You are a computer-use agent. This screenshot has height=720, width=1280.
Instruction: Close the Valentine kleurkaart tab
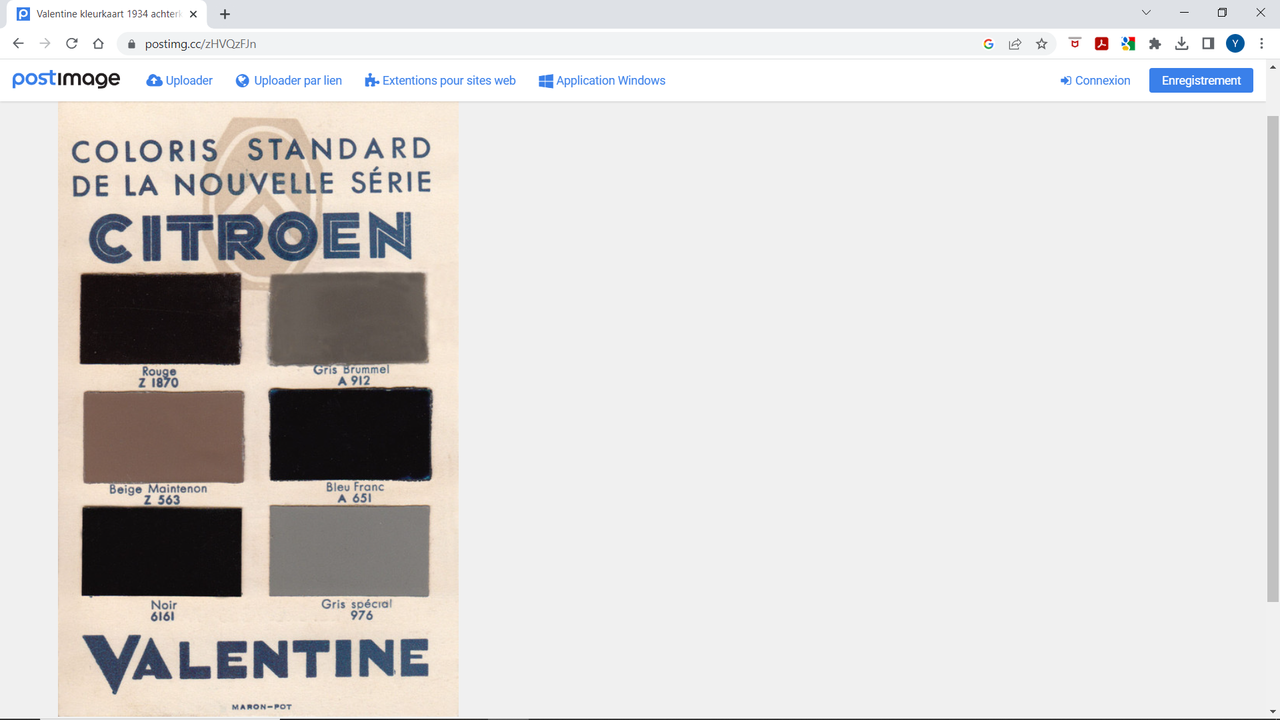pos(193,14)
